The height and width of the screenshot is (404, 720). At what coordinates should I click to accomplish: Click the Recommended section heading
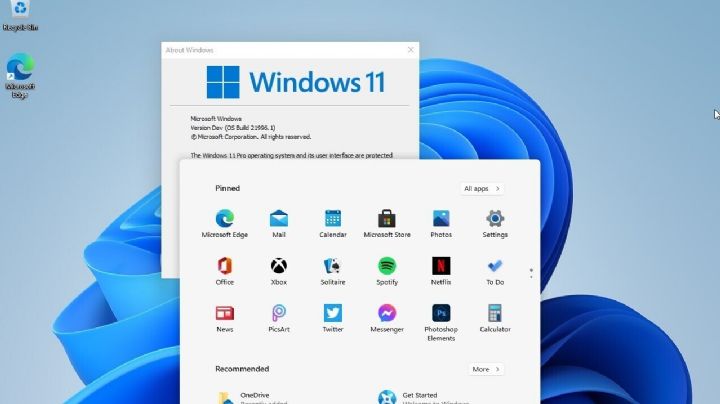click(242, 369)
